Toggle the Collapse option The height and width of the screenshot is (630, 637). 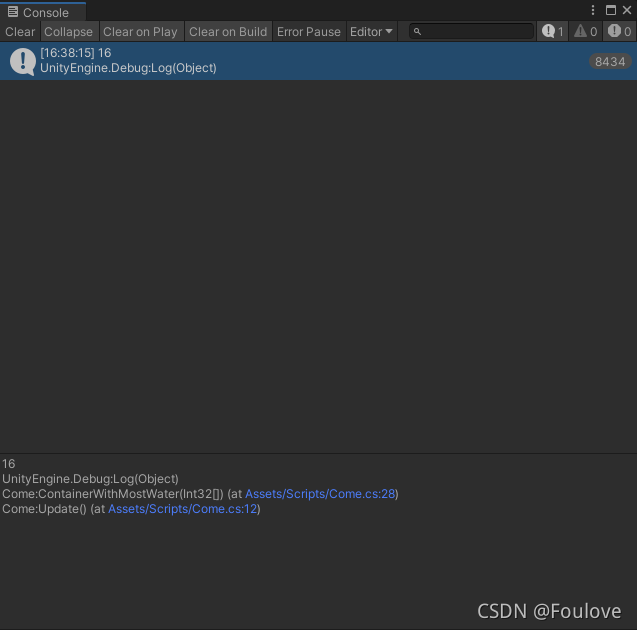[69, 32]
